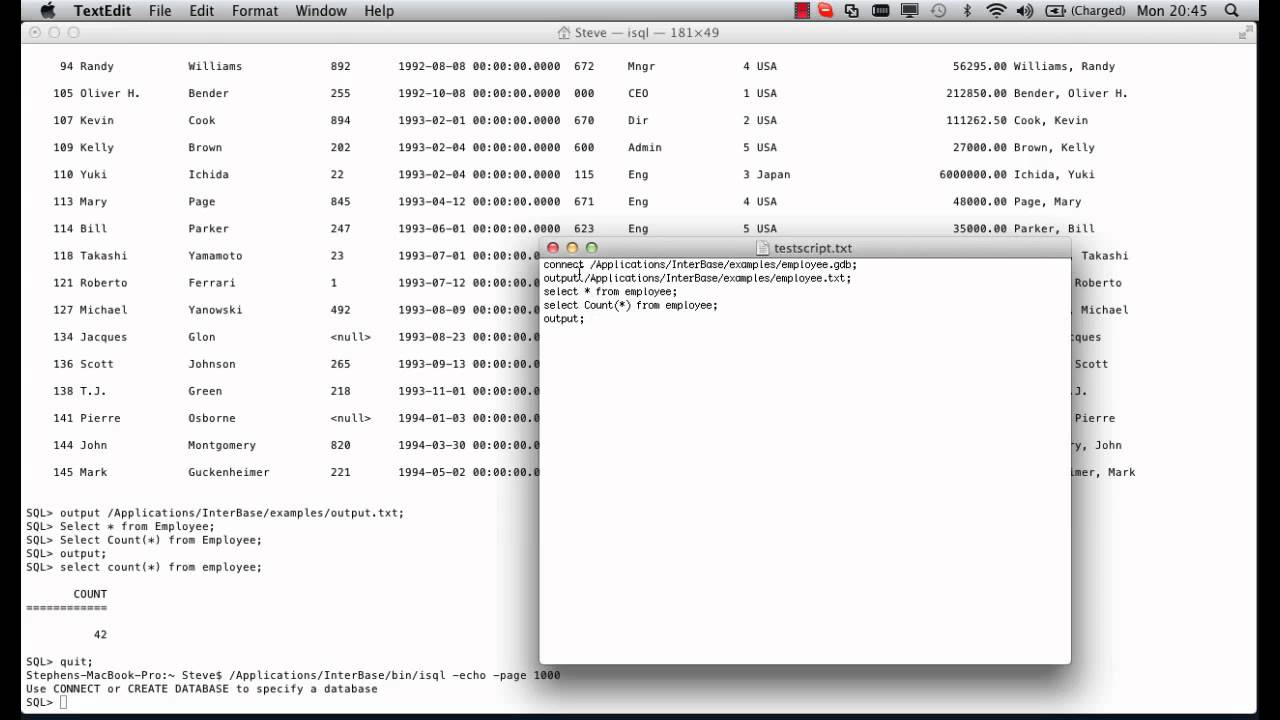
Task: Click 'Select Count(*) from Employee;' with capital S
Action: pyautogui.click(x=161, y=540)
